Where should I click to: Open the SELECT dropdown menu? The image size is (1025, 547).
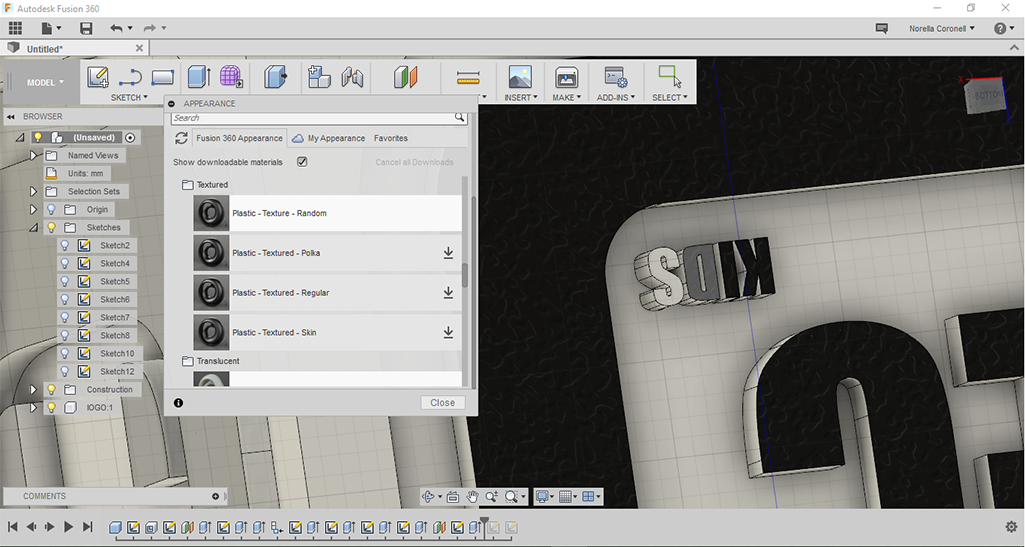[669, 97]
